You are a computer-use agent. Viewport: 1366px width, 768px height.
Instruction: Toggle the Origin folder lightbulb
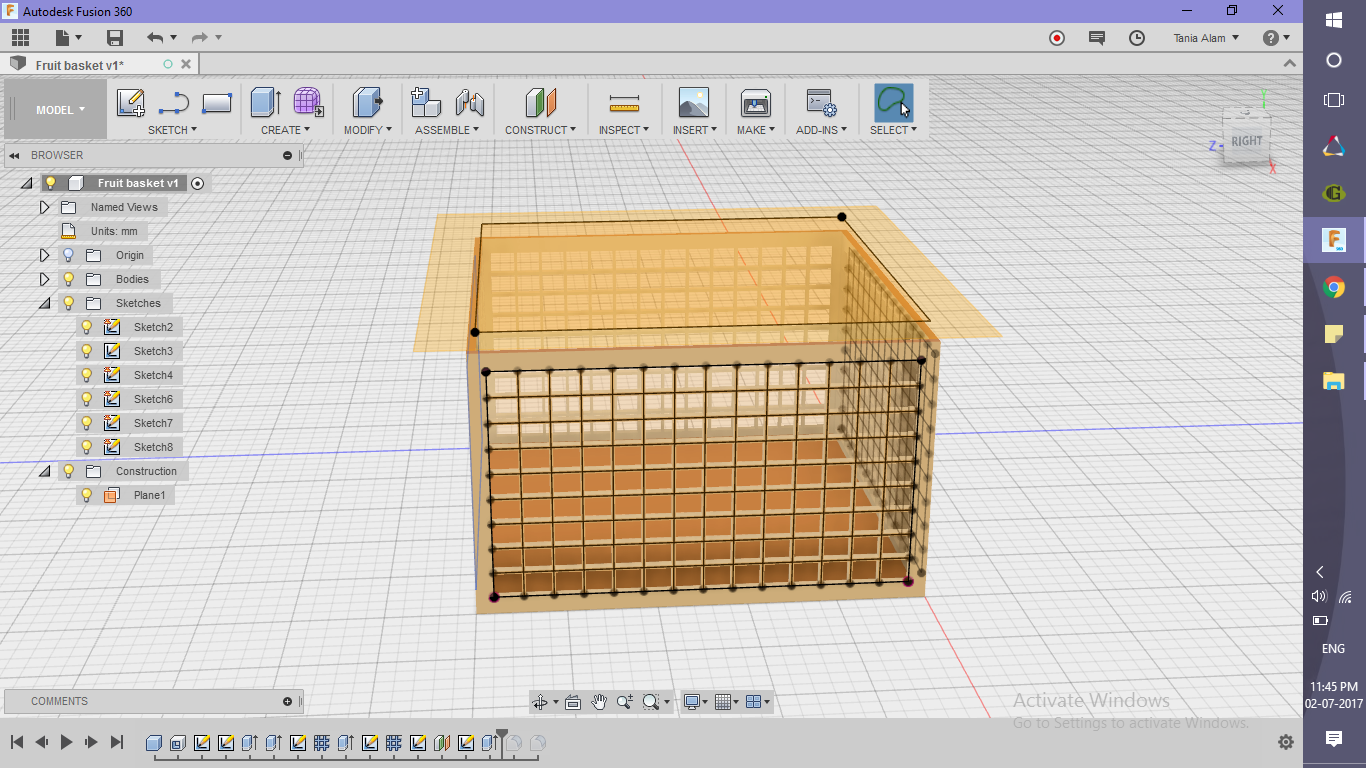point(68,255)
